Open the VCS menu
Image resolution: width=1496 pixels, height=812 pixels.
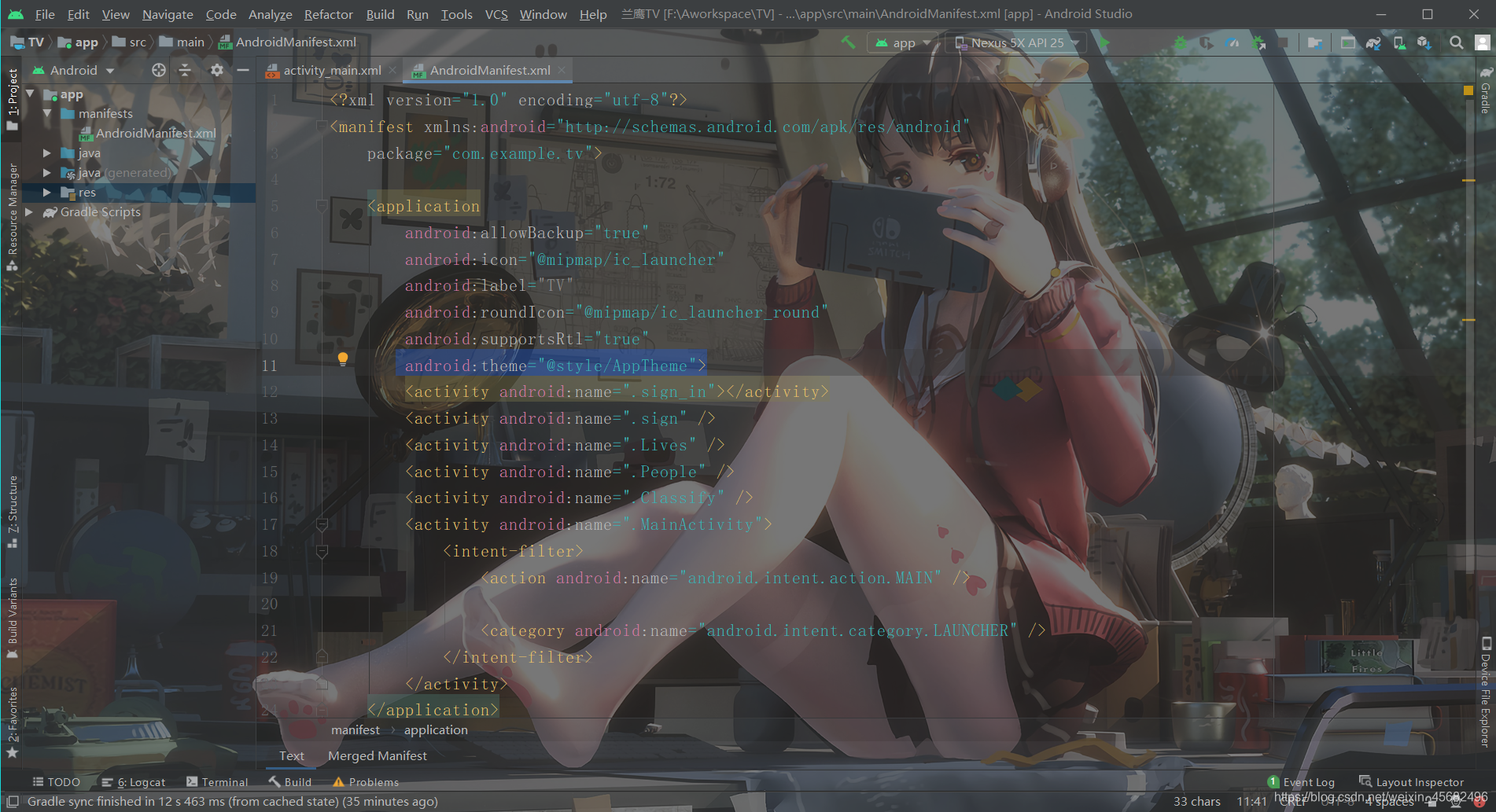tap(496, 14)
